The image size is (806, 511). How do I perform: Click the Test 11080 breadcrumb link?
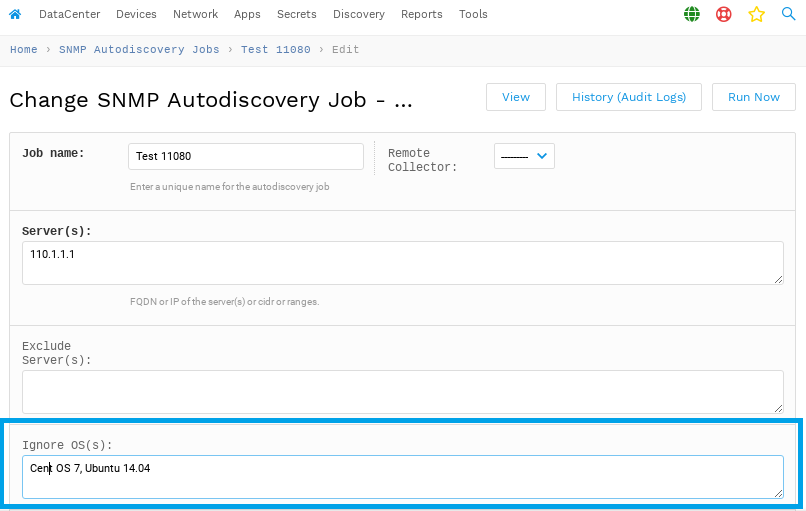point(275,49)
